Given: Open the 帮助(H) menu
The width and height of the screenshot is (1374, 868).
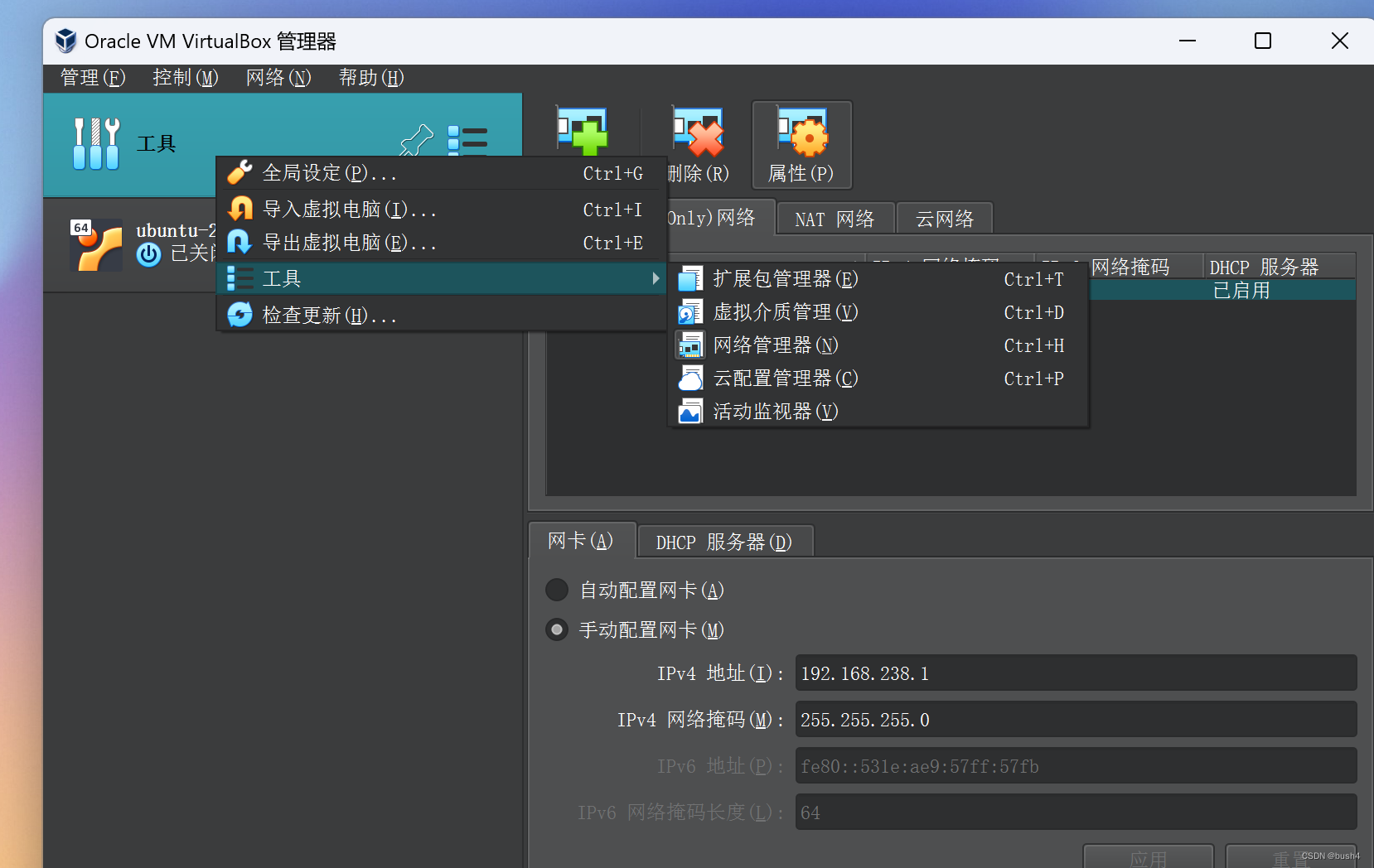Looking at the screenshot, I should 371,78.
